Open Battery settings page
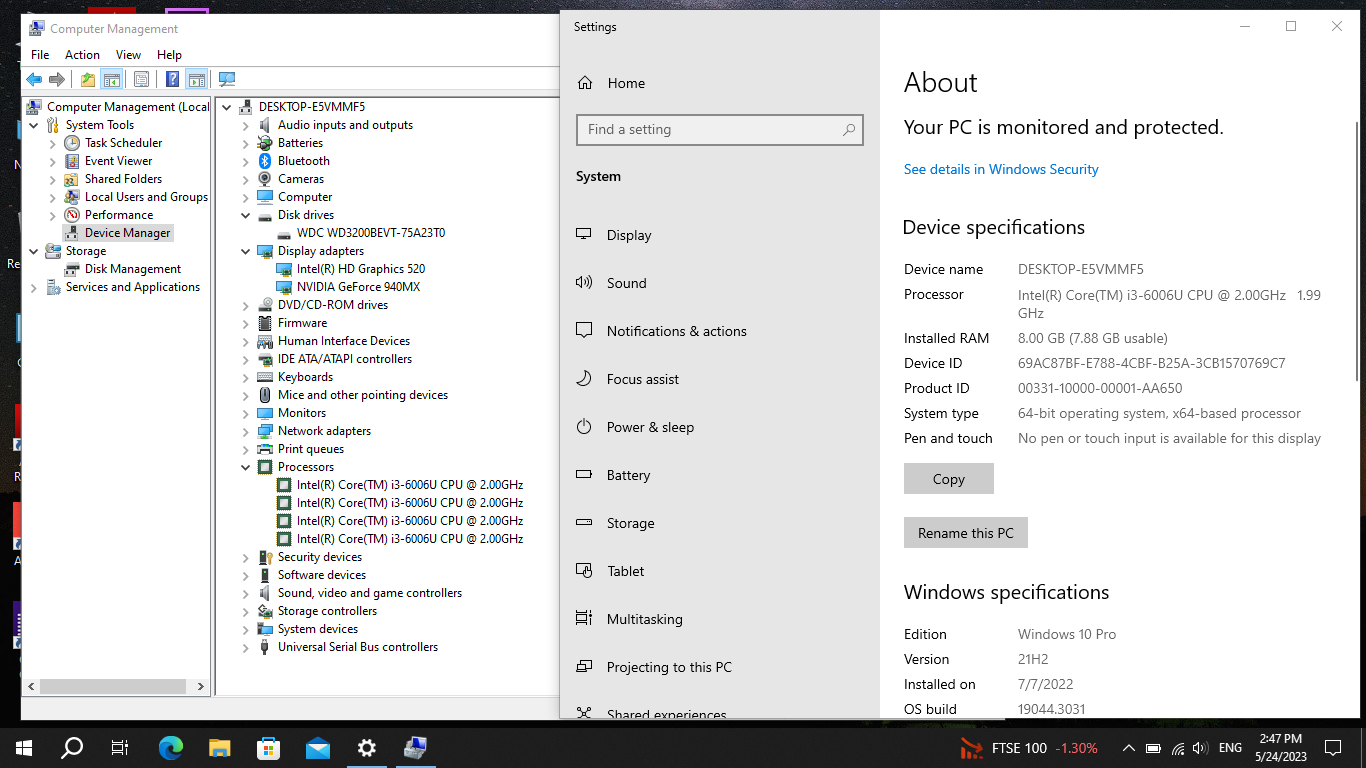Screen dimensions: 1366x768 click(x=613, y=475)
